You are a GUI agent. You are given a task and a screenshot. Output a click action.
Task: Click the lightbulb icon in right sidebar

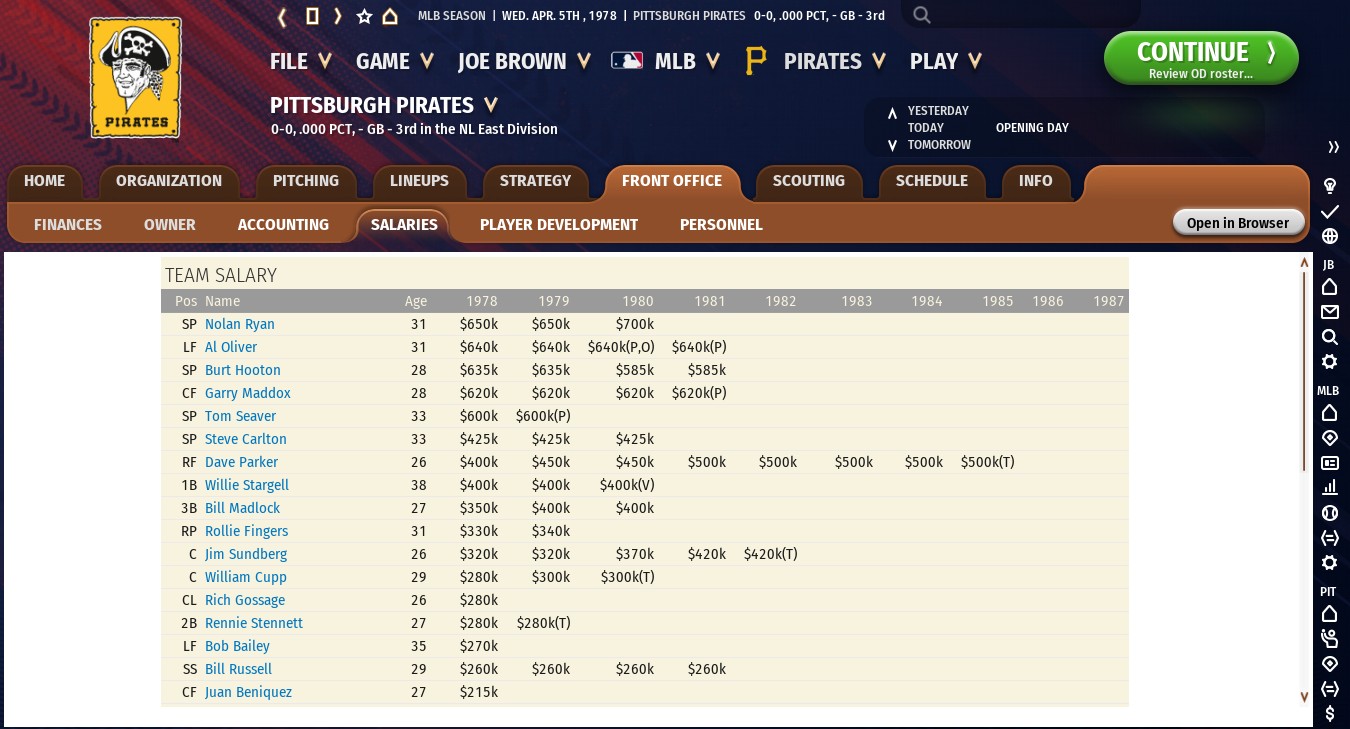(1330, 186)
